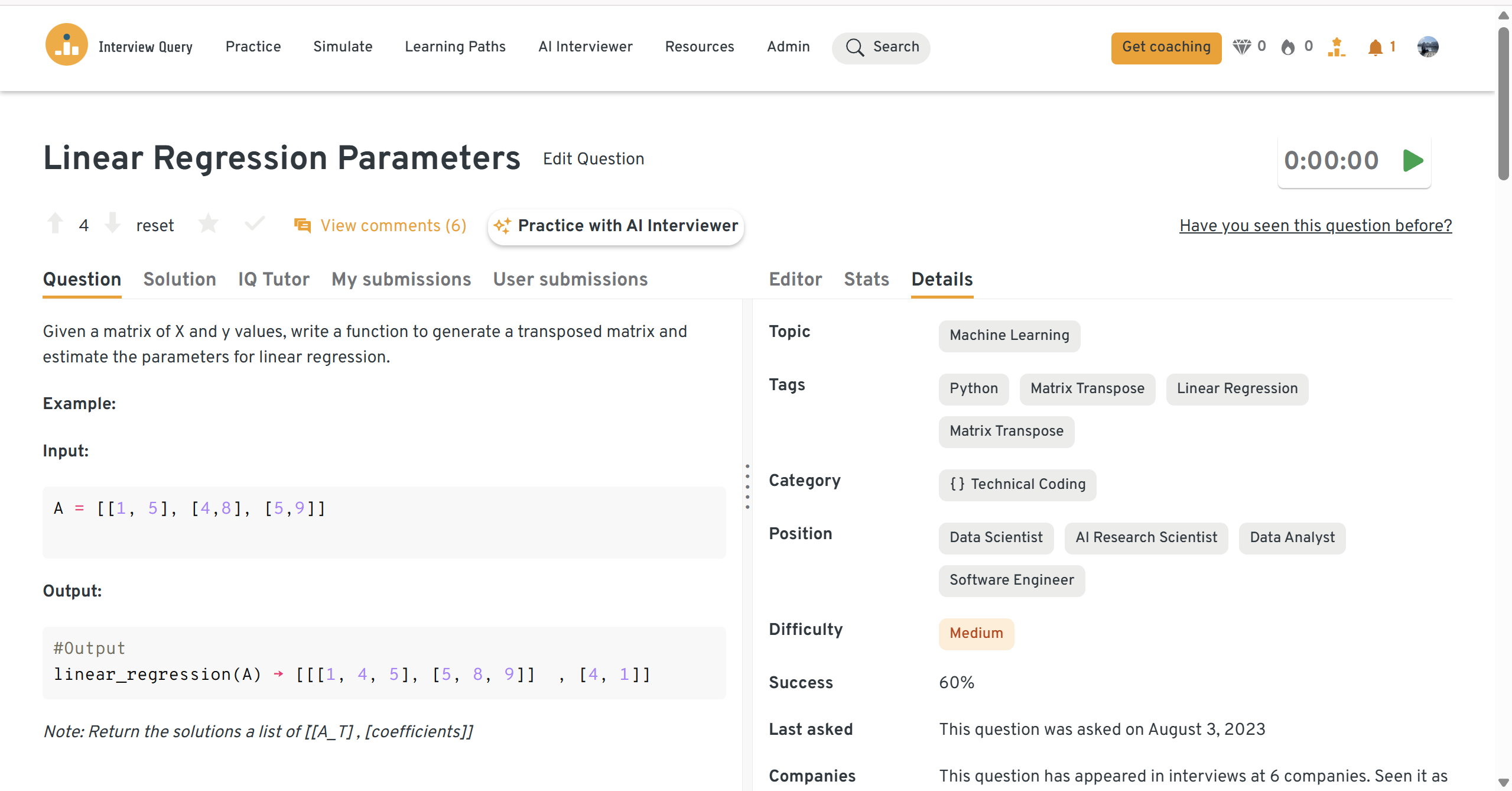Screen dimensions: 1512x791
Task: Click the flame streak icon
Action: click(1287, 47)
